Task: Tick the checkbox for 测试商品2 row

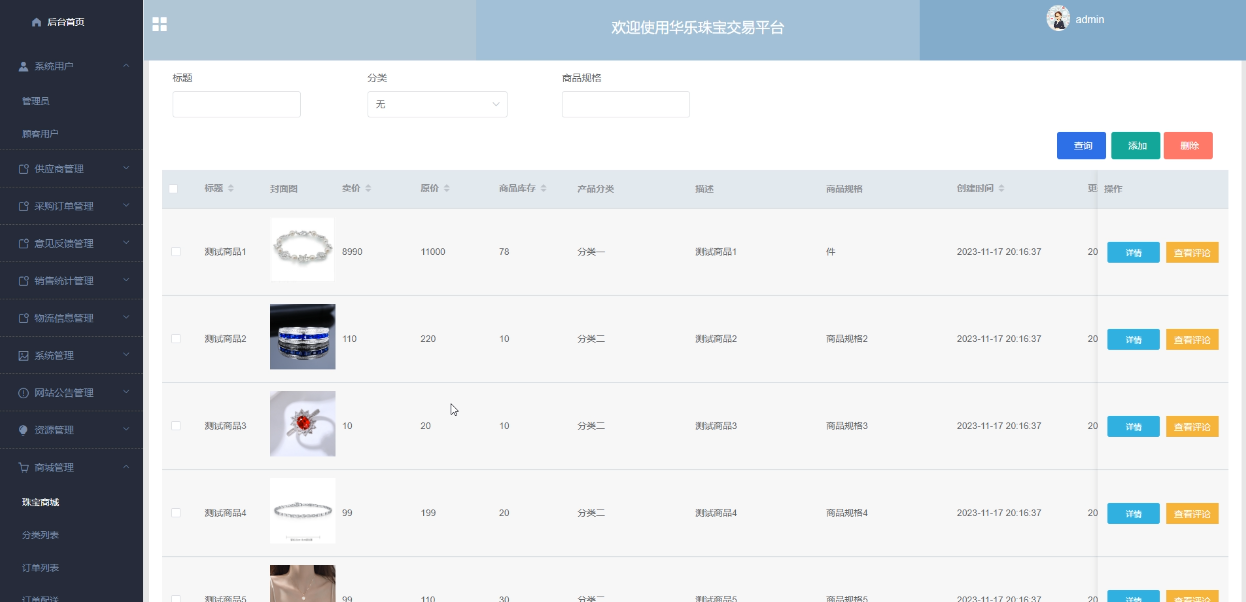Action: point(176,339)
